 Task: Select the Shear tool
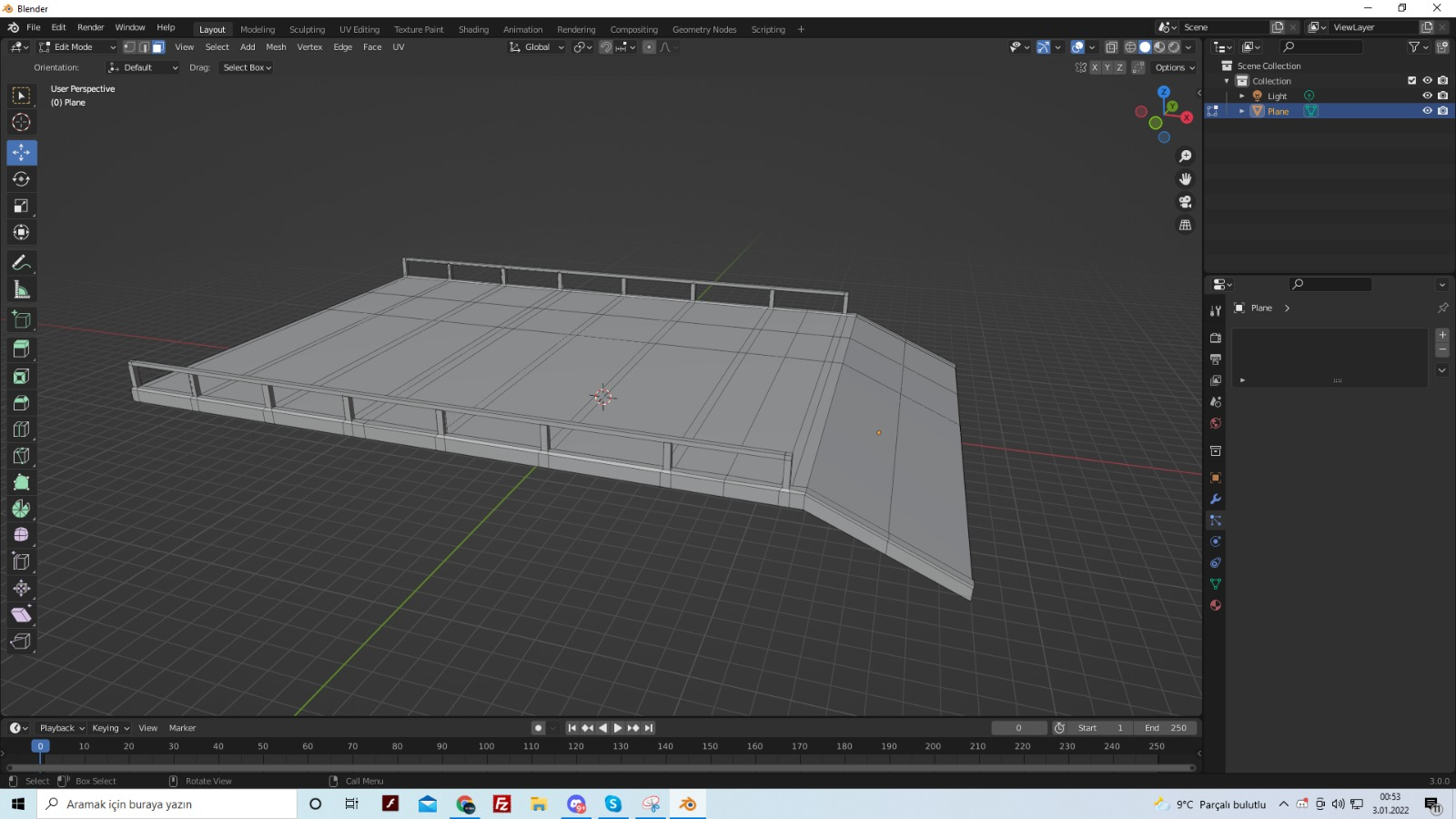pos(21,614)
